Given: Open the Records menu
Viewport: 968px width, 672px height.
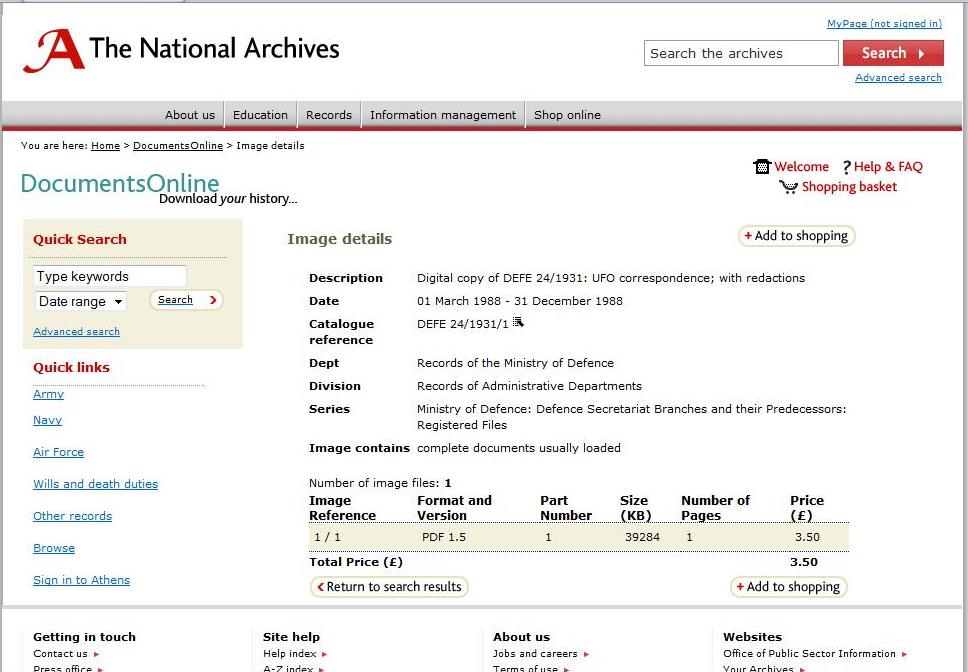Looking at the screenshot, I should (x=328, y=115).
